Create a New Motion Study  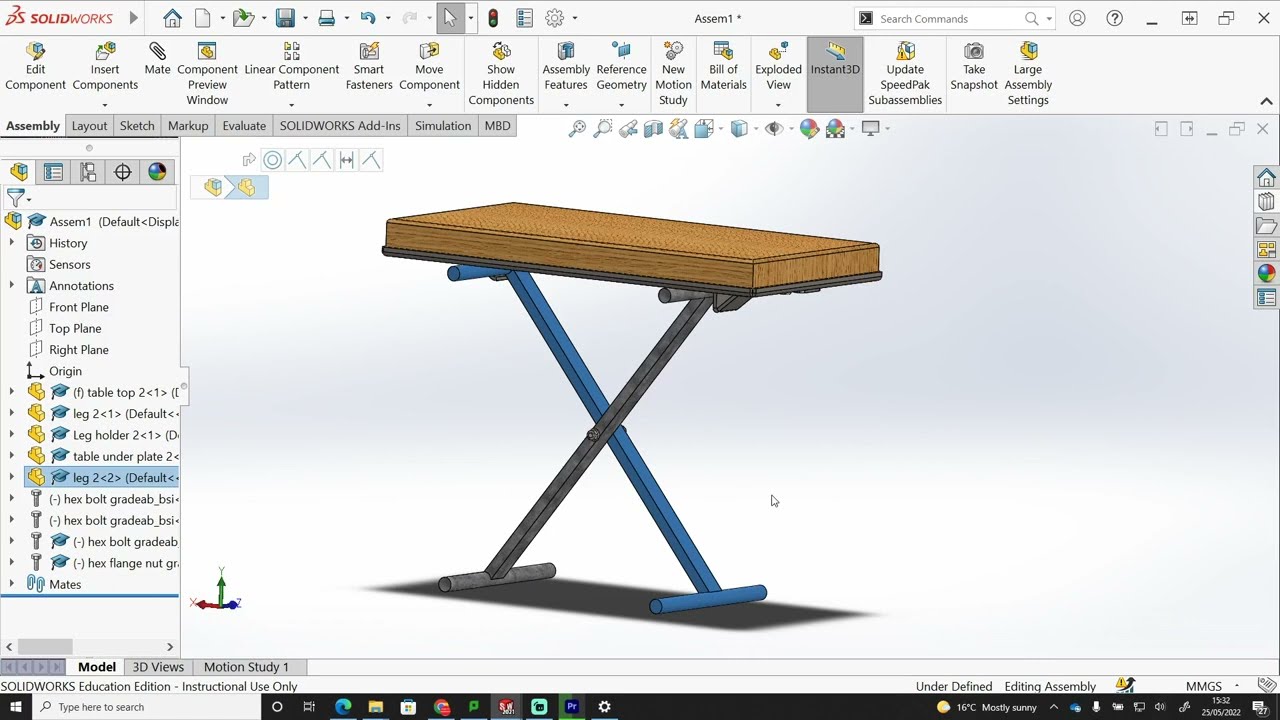click(673, 74)
